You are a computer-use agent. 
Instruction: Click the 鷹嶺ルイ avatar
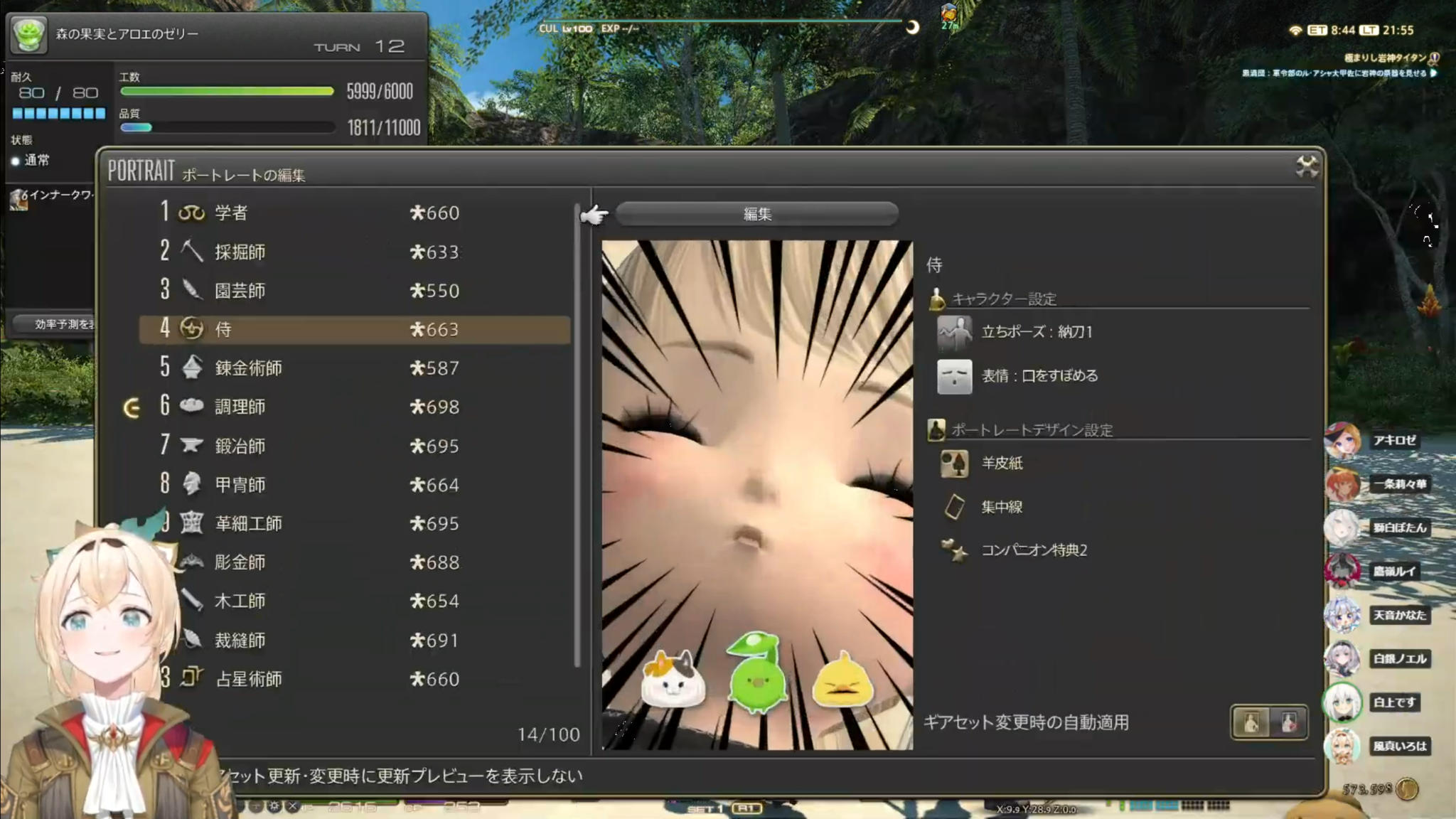pos(1342,572)
